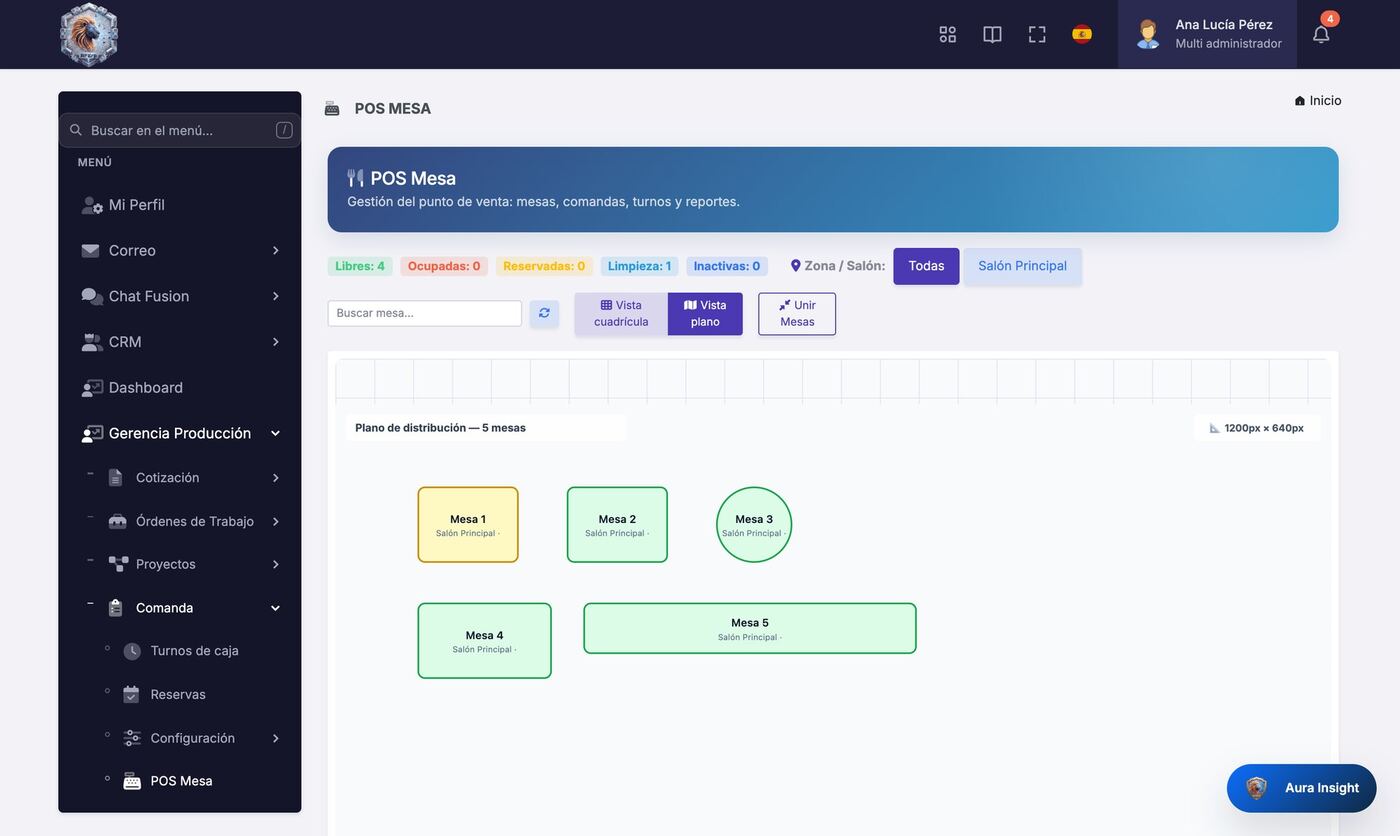Focus Buscar en el menú search box
This screenshot has width=1400, height=836.
(180, 130)
